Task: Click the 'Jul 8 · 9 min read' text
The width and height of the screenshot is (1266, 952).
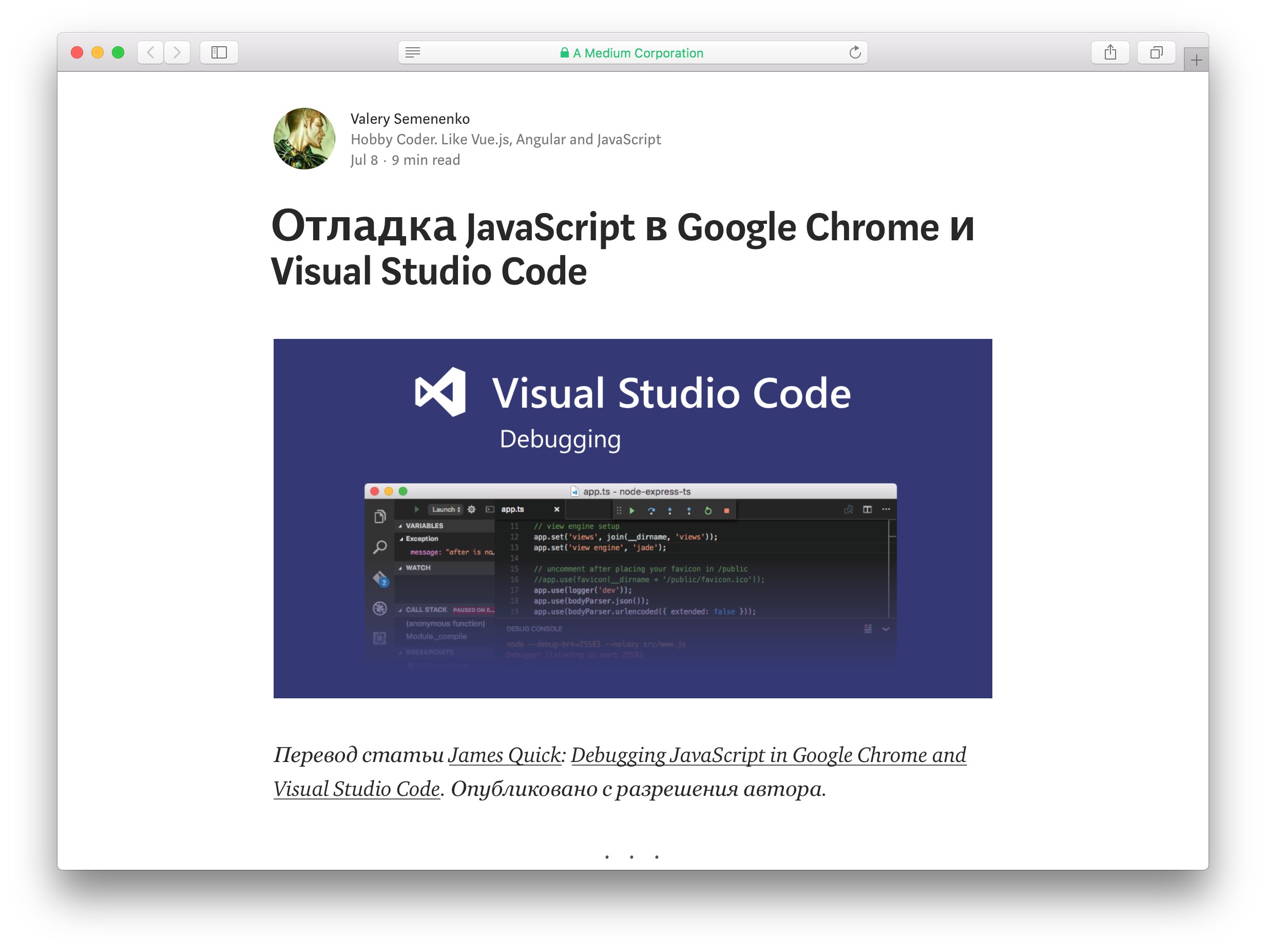Action: pyautogui.click(x=405, y=160)
